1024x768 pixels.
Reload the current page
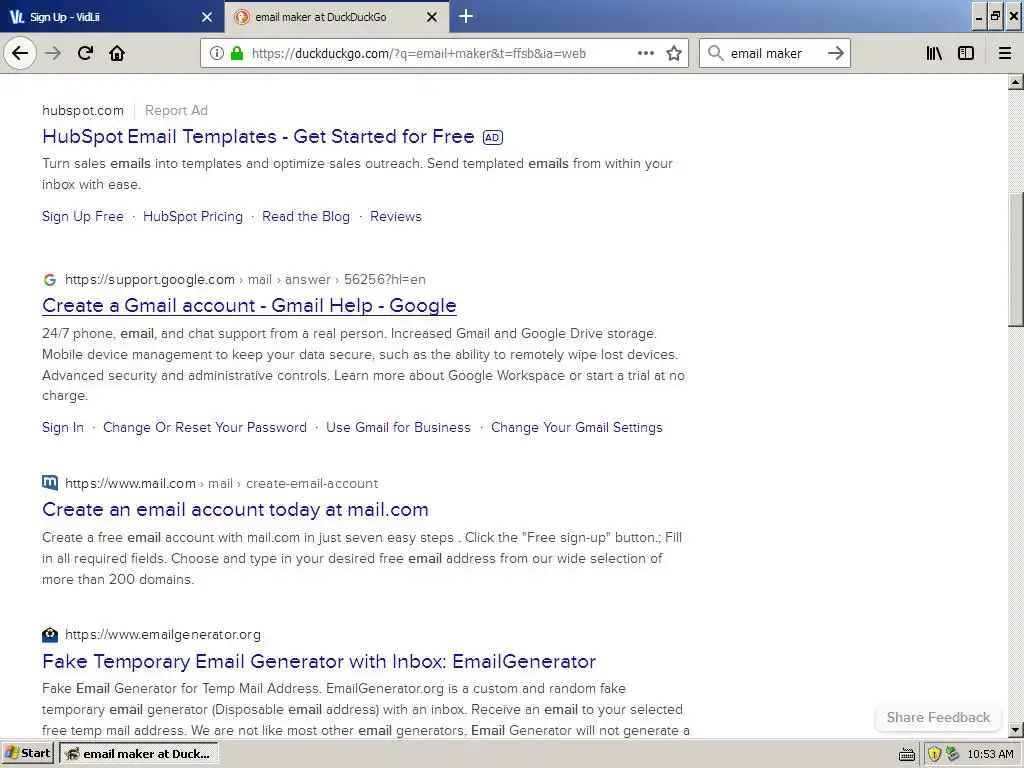point(85,53)
